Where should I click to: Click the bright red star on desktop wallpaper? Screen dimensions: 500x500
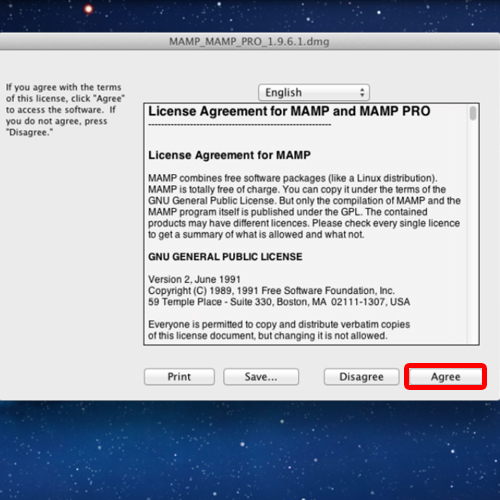click(88, 9)
